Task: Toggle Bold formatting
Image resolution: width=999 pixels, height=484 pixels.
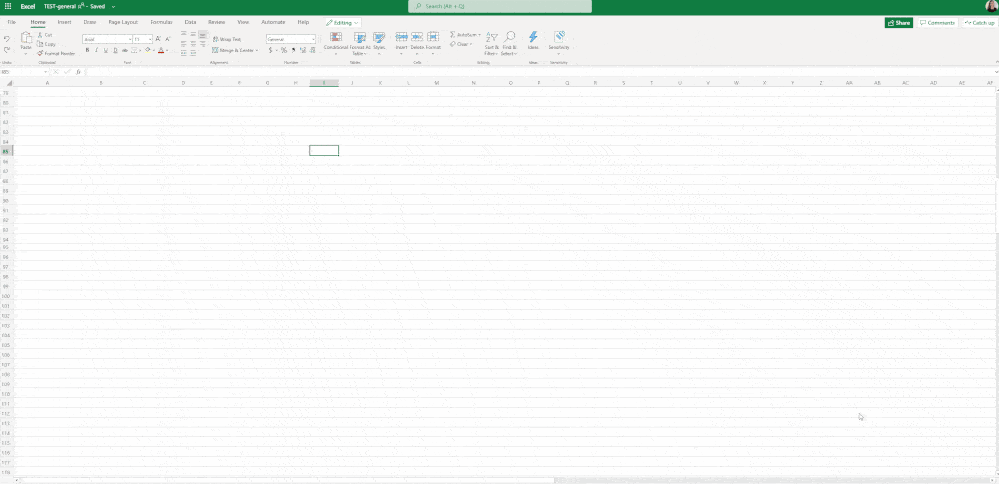Action: pyautogui.click(x=87, y=49)
